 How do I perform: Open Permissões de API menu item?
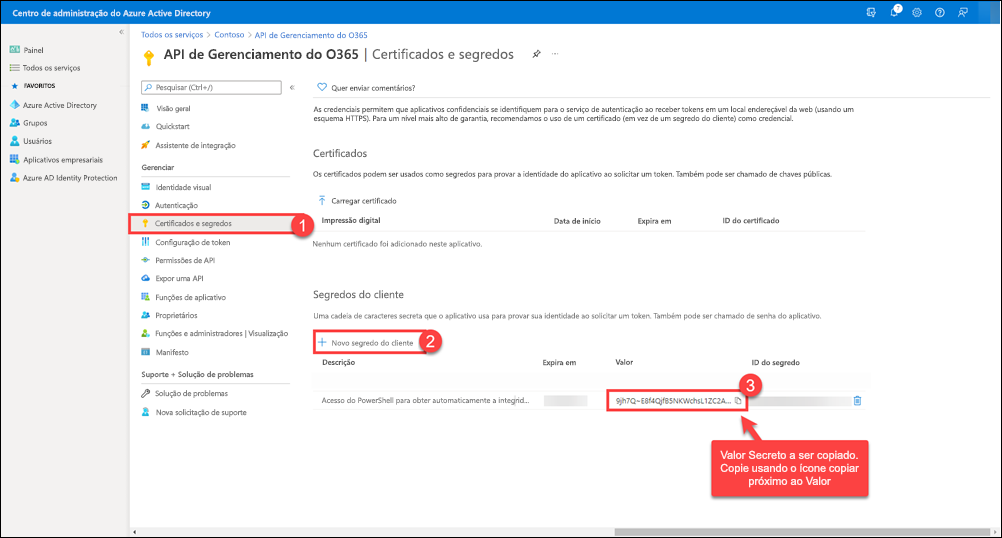[x=183, y=260]
